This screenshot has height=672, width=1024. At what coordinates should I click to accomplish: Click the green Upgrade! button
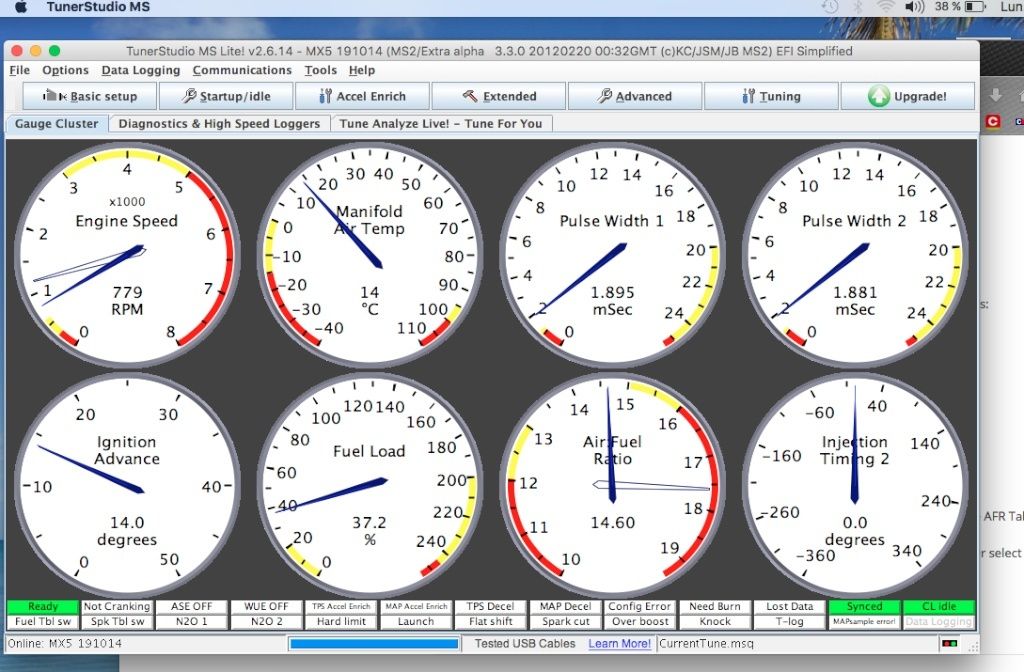point(908,96)
